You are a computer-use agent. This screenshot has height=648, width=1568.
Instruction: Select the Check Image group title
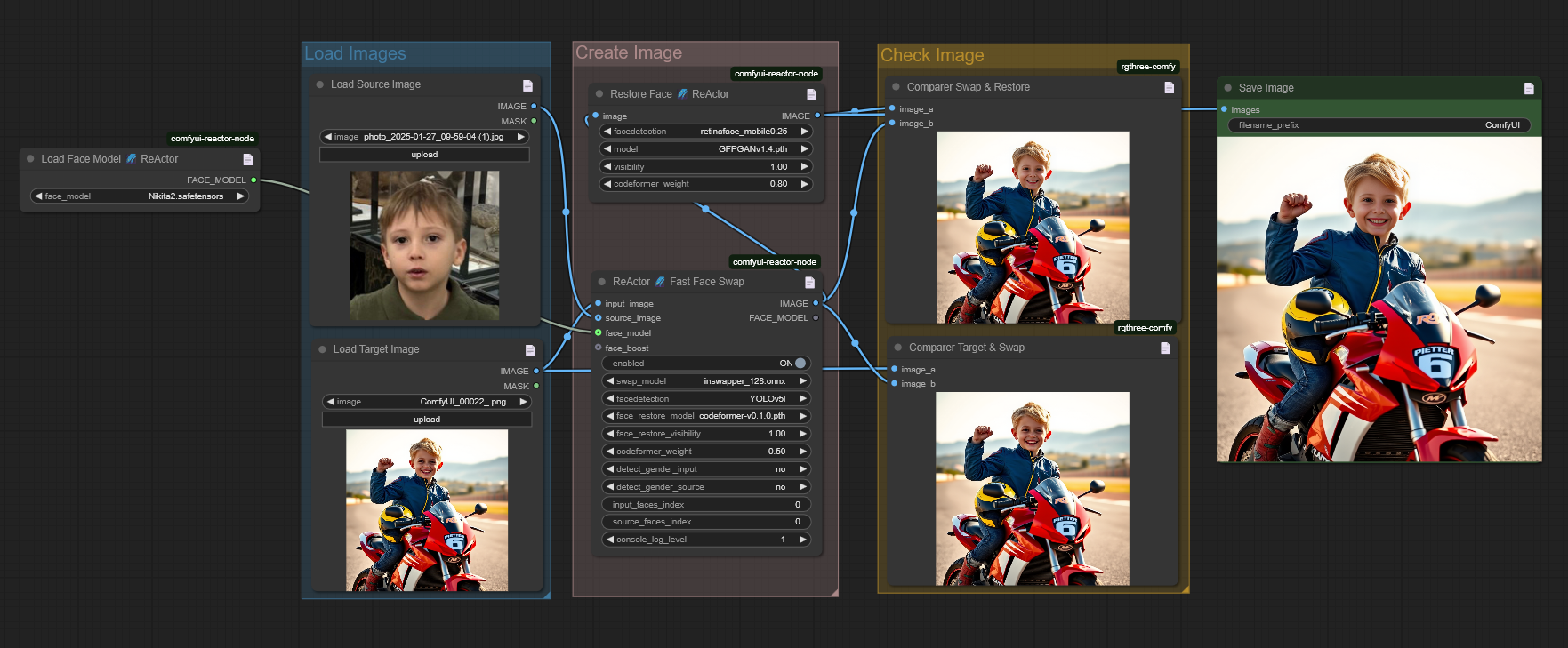[932, 56]
